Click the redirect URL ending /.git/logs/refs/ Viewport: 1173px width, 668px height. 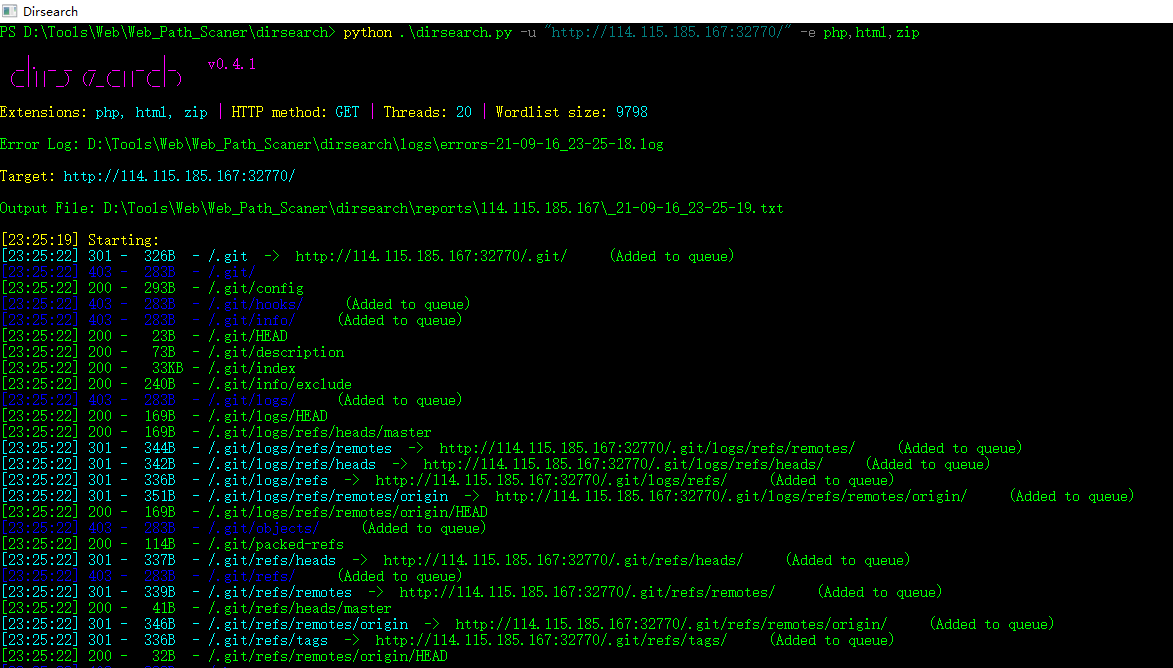click(551, 480)
